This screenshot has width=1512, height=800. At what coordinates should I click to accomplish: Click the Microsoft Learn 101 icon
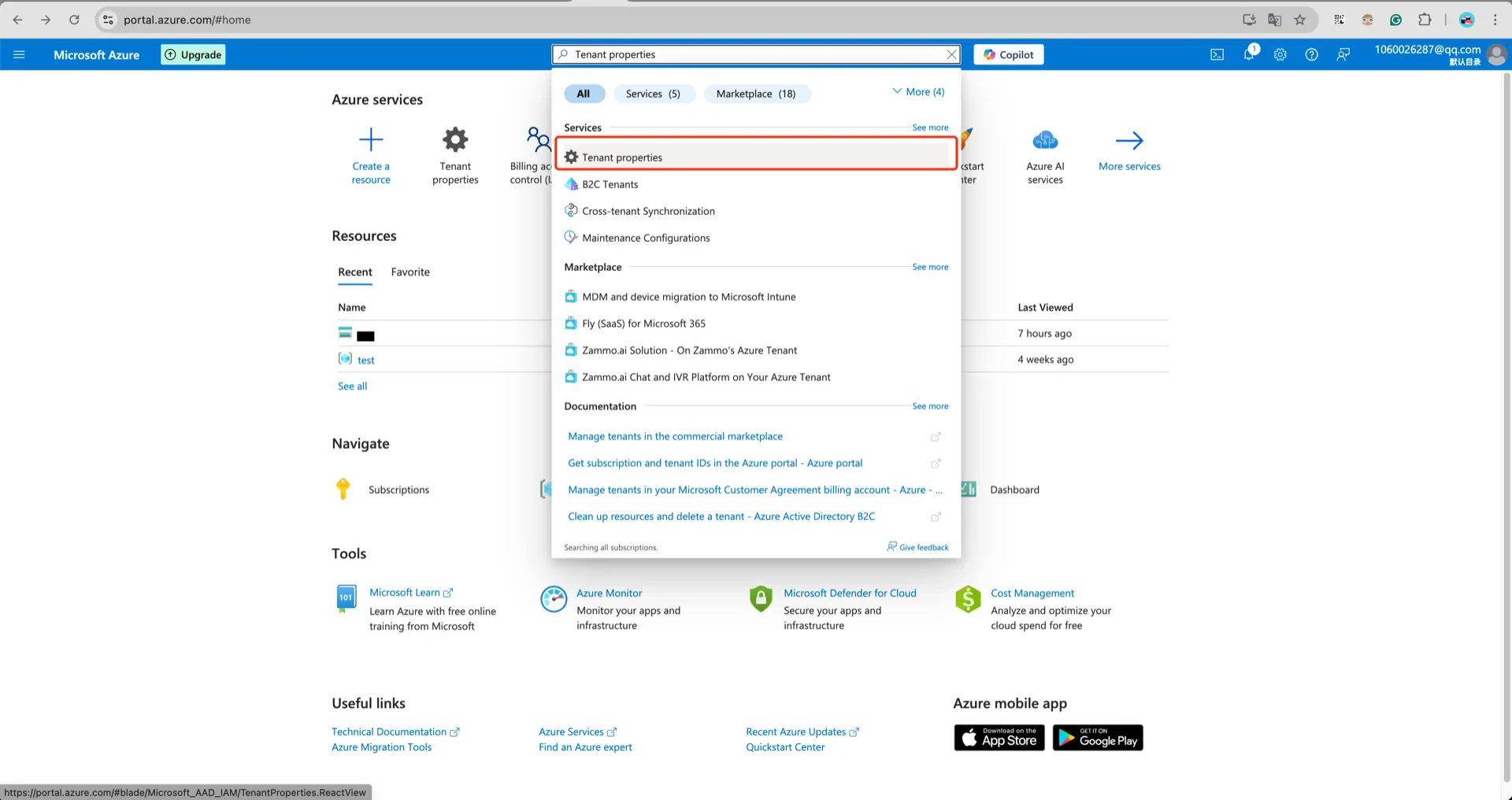pos(346,598)
